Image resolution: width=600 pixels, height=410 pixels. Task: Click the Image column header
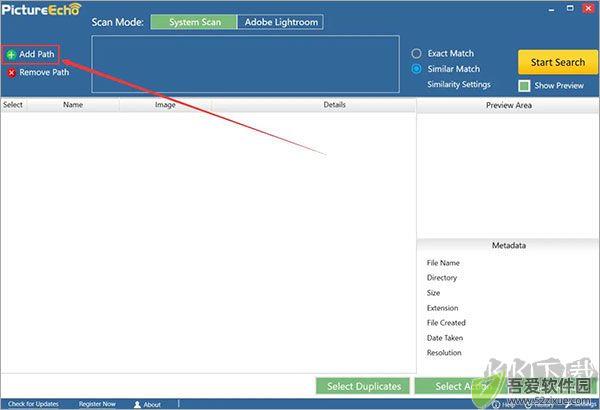(165, 105)
